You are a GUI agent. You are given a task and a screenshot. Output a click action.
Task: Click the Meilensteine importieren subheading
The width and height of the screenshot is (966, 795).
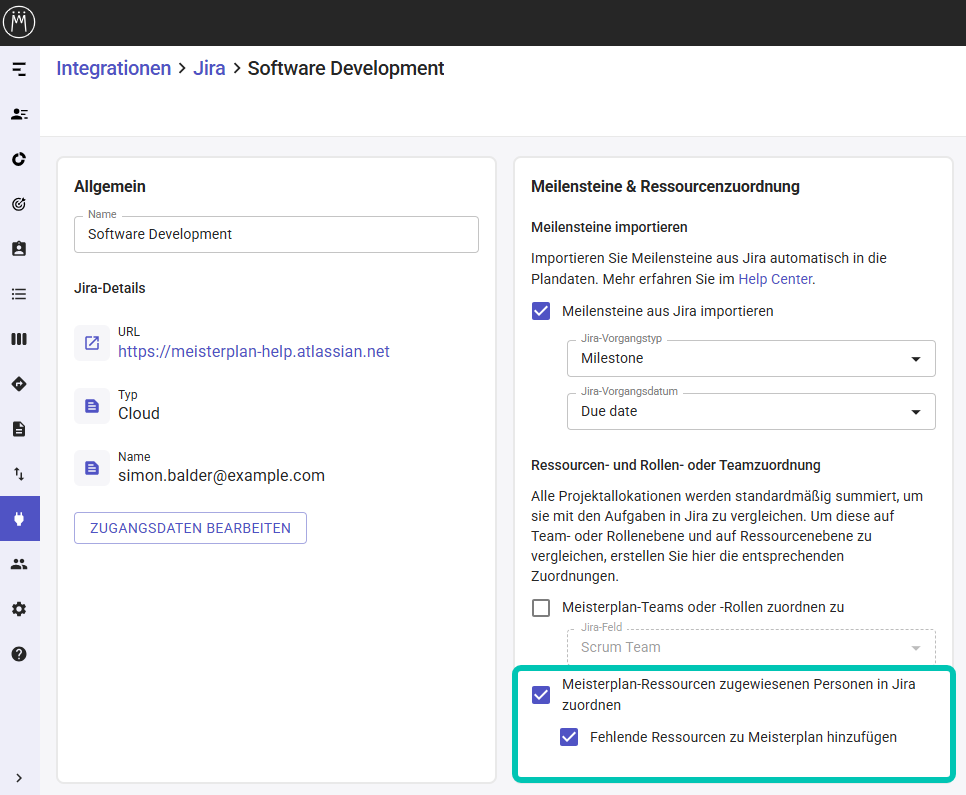tap(609, 227)
